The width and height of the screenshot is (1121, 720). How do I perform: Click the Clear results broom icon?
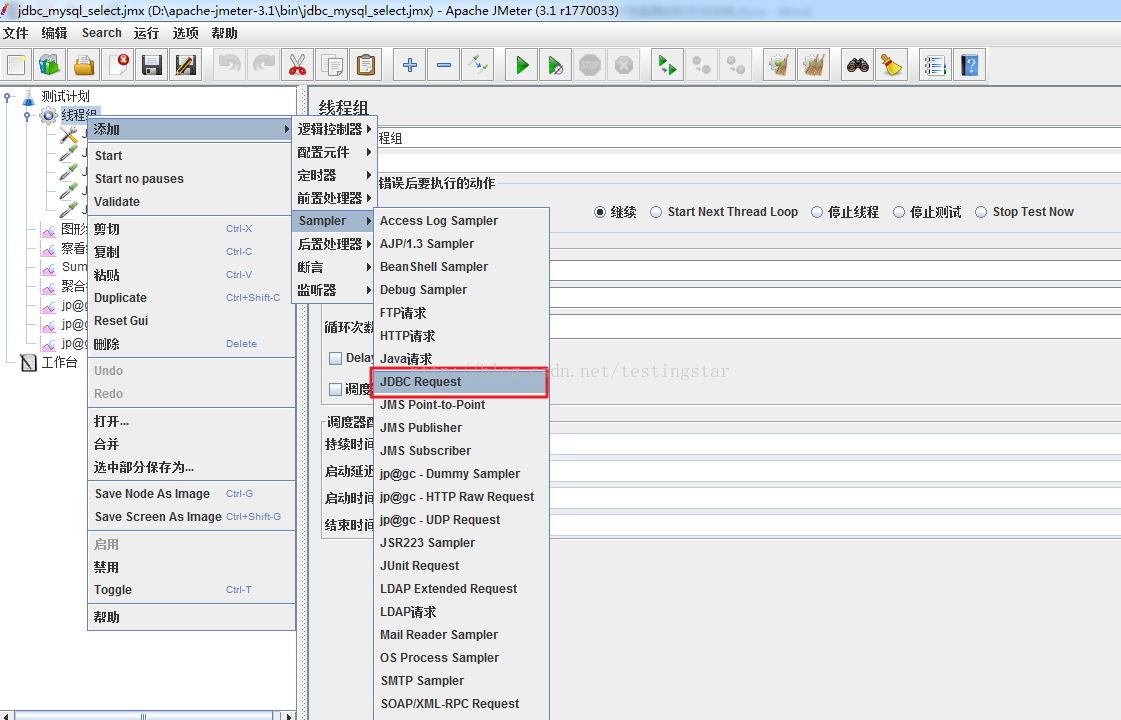pos(779,65)
